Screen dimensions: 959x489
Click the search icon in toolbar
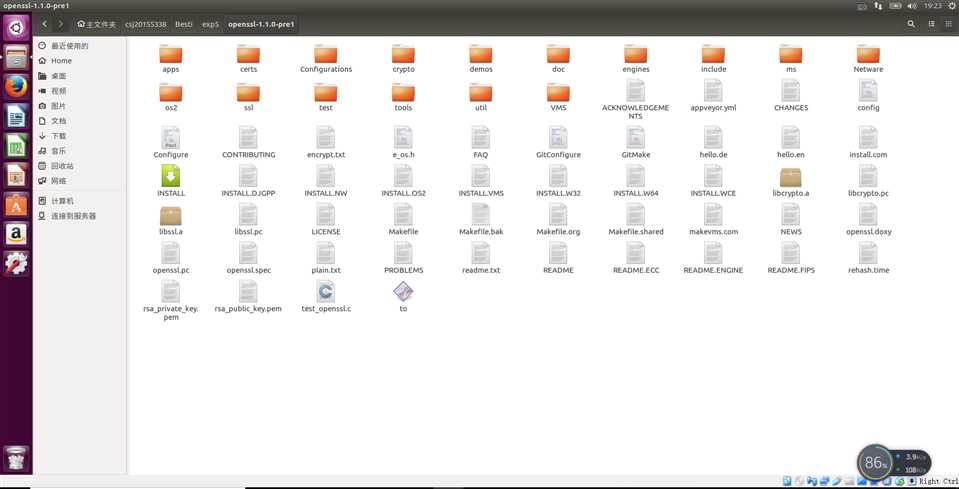911,24
